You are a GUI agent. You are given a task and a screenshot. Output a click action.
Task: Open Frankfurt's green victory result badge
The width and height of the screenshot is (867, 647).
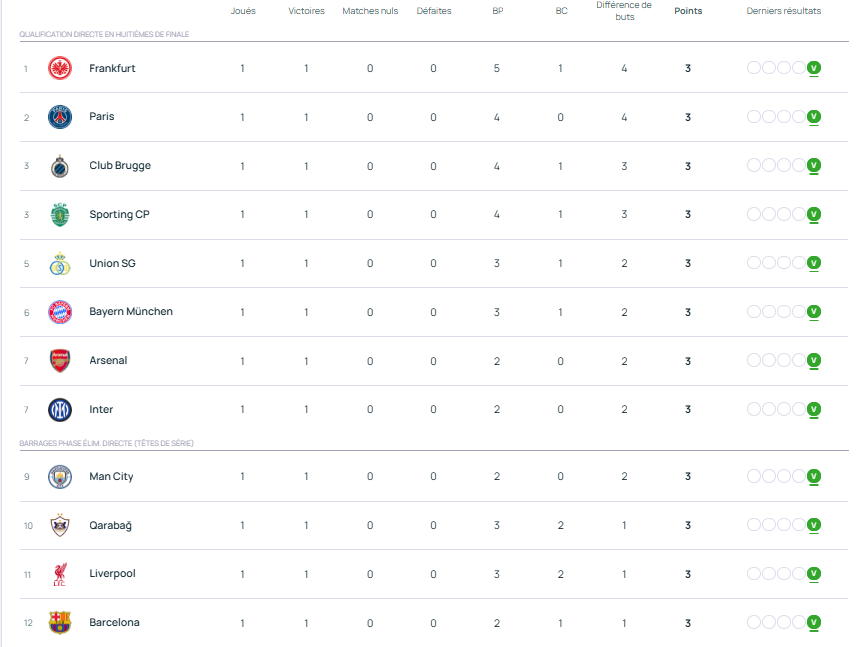814,68
